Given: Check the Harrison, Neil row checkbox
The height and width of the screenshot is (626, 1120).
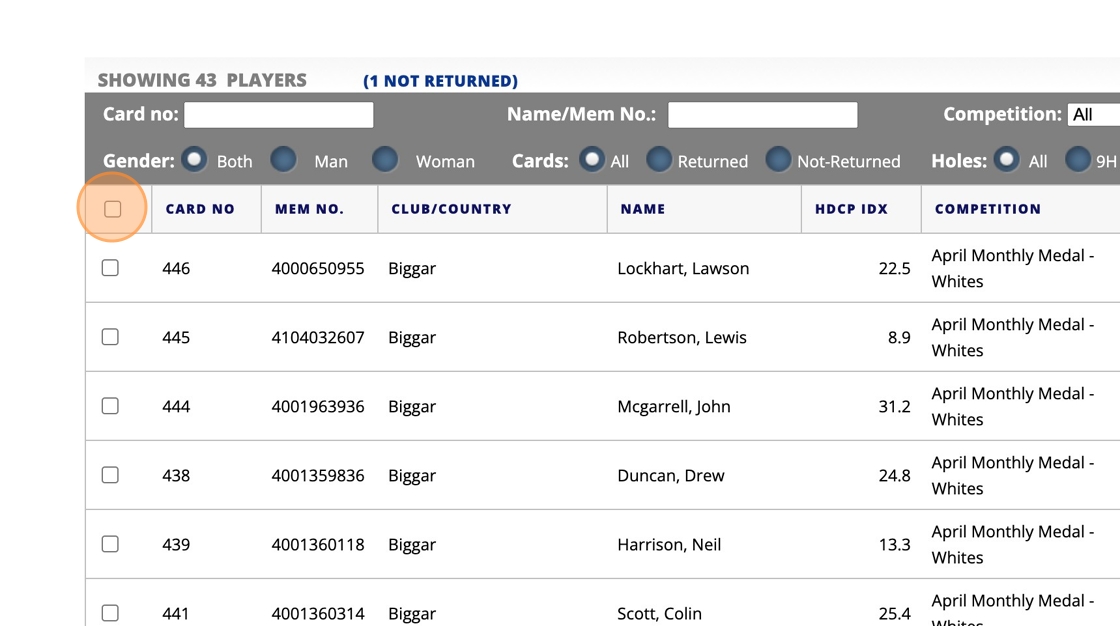Looking at the screenshot, I should pos(110,544).
